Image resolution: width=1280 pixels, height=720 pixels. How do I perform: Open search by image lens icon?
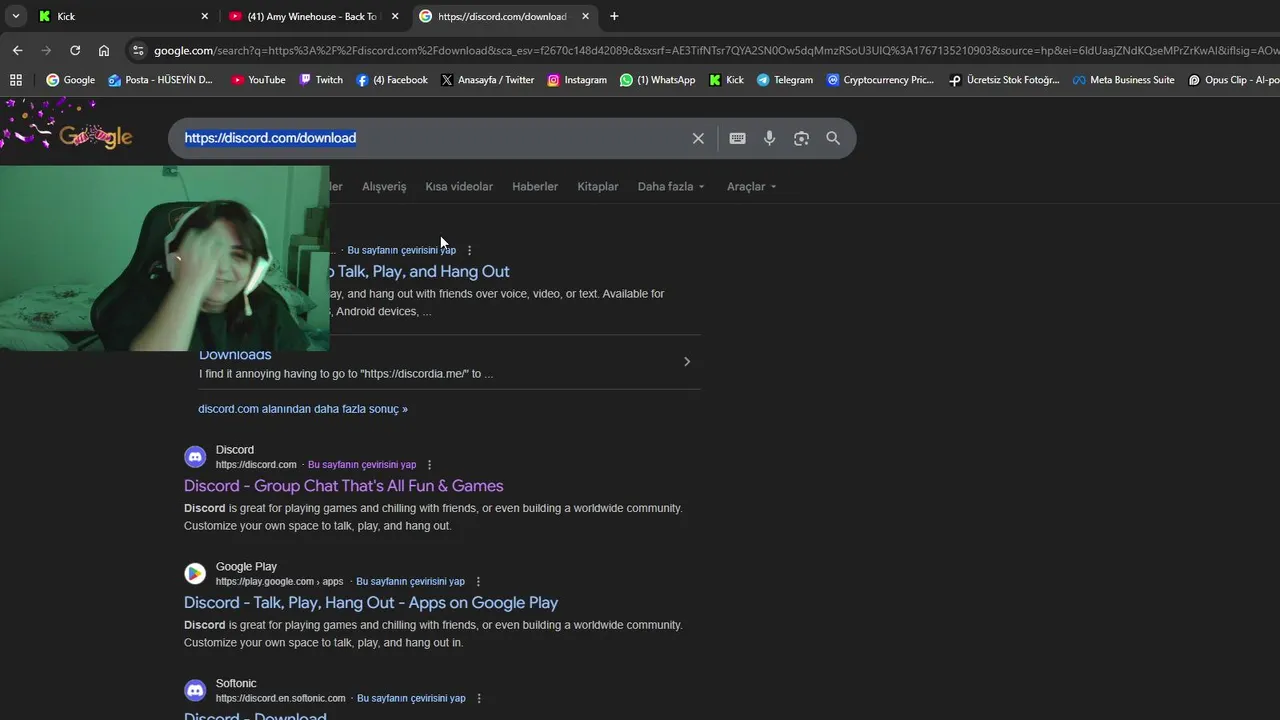801,138
